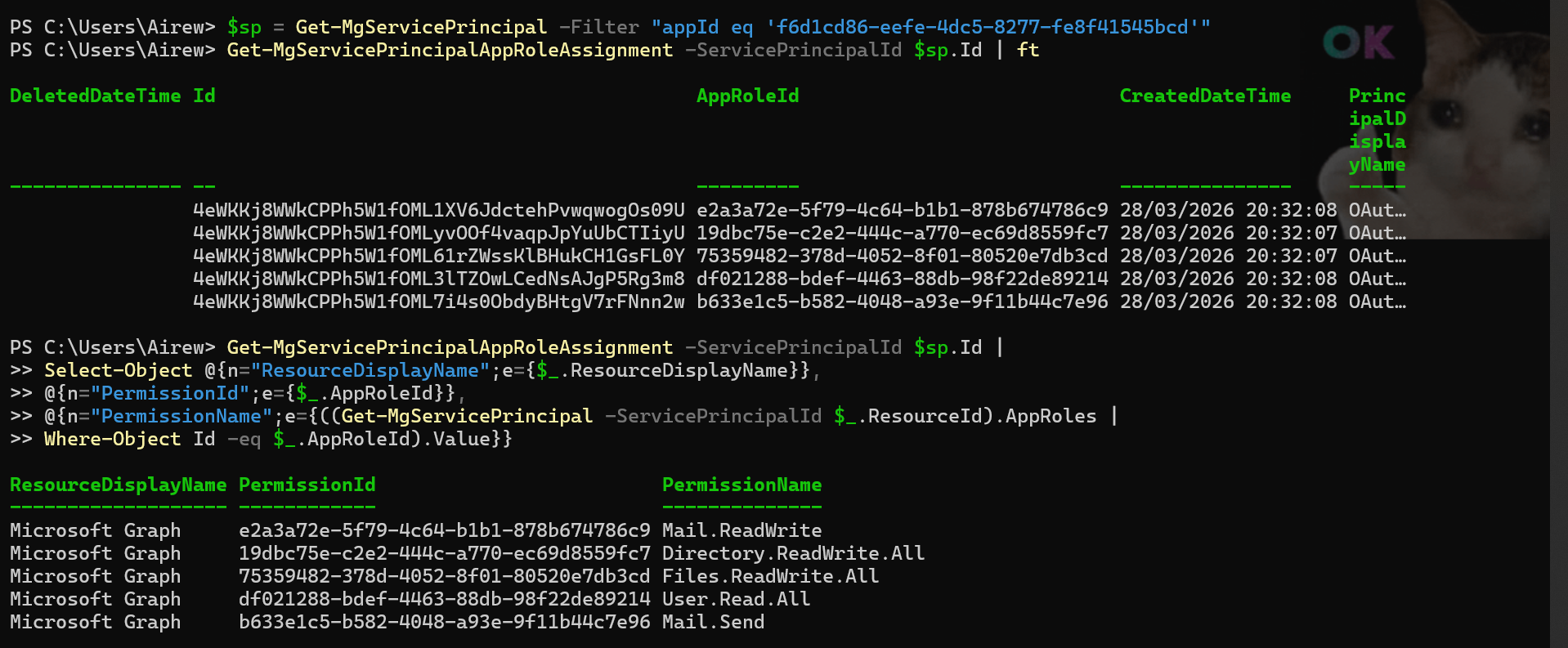Screen dimensions: 1568x648
Task: Click the Select-Object command text
Action: tap(118, 370)
